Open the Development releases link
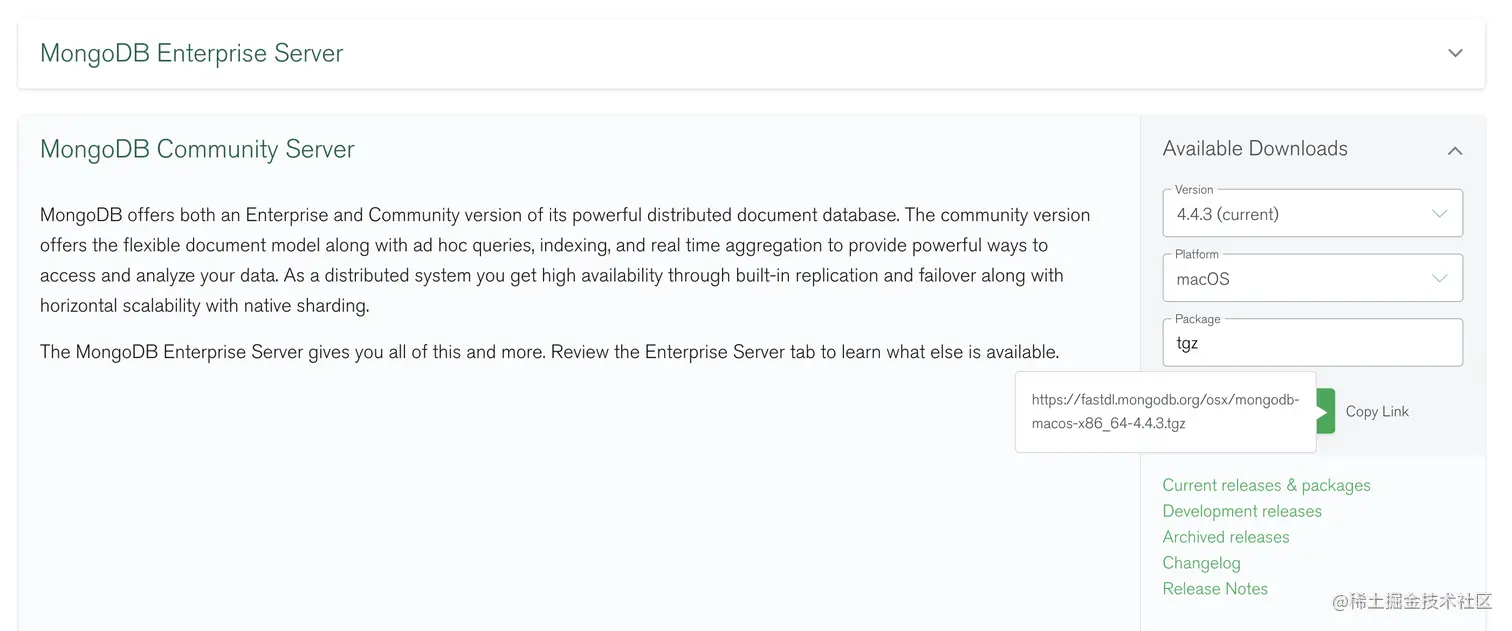Screen dimensions: 1512x631 click(1241, 511)
